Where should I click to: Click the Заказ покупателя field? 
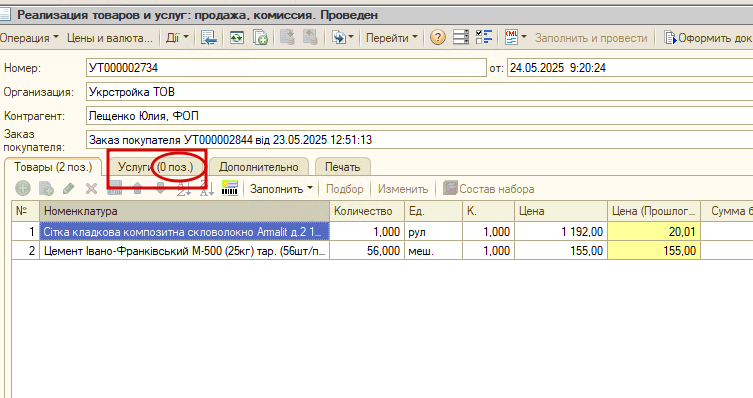pos(420,140)
